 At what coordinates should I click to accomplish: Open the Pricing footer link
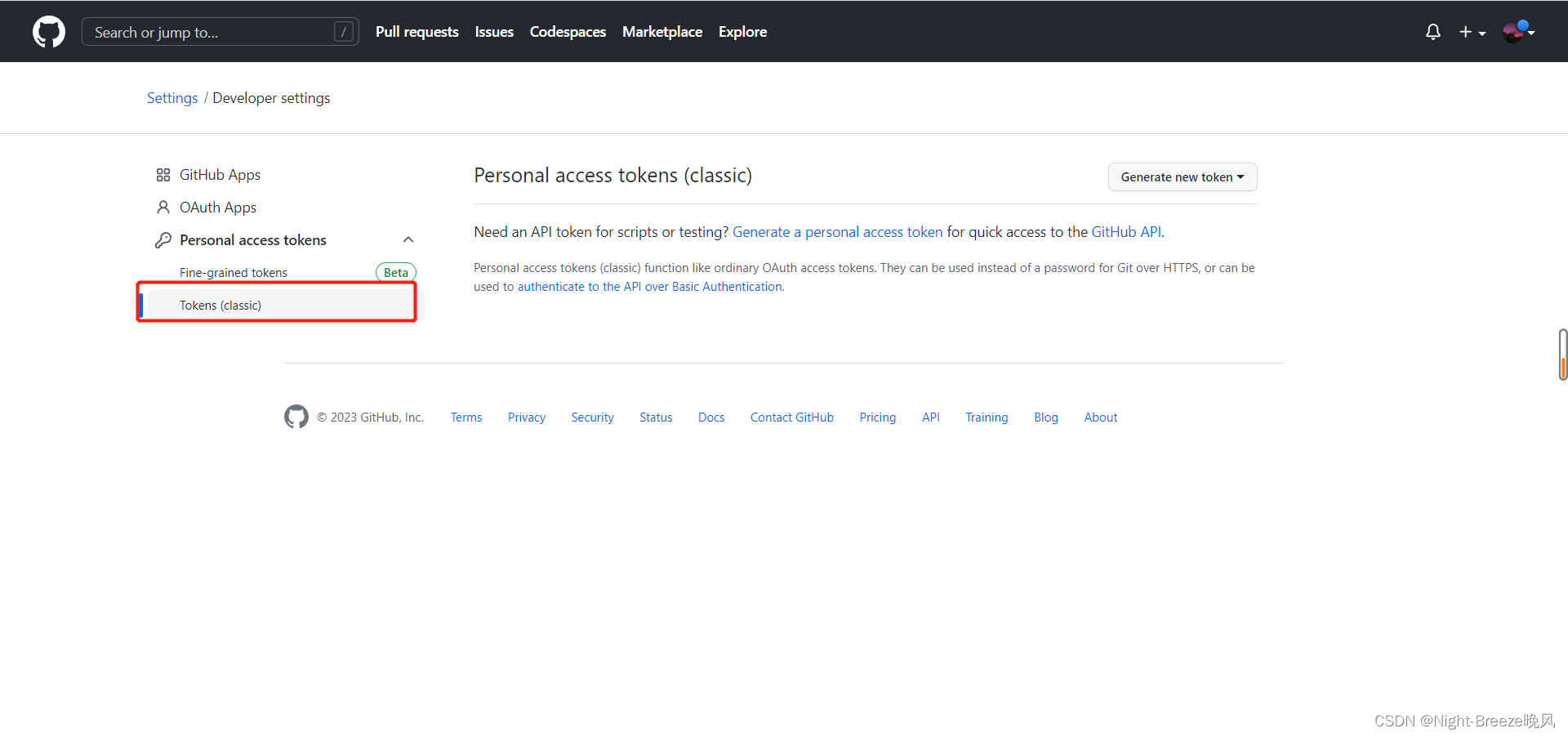click(878, 418)
